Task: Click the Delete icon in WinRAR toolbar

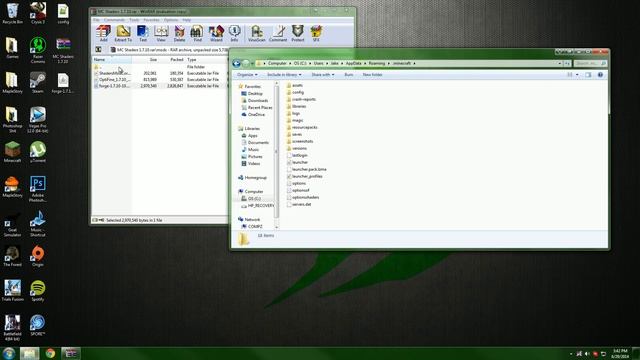Action: 180,33
